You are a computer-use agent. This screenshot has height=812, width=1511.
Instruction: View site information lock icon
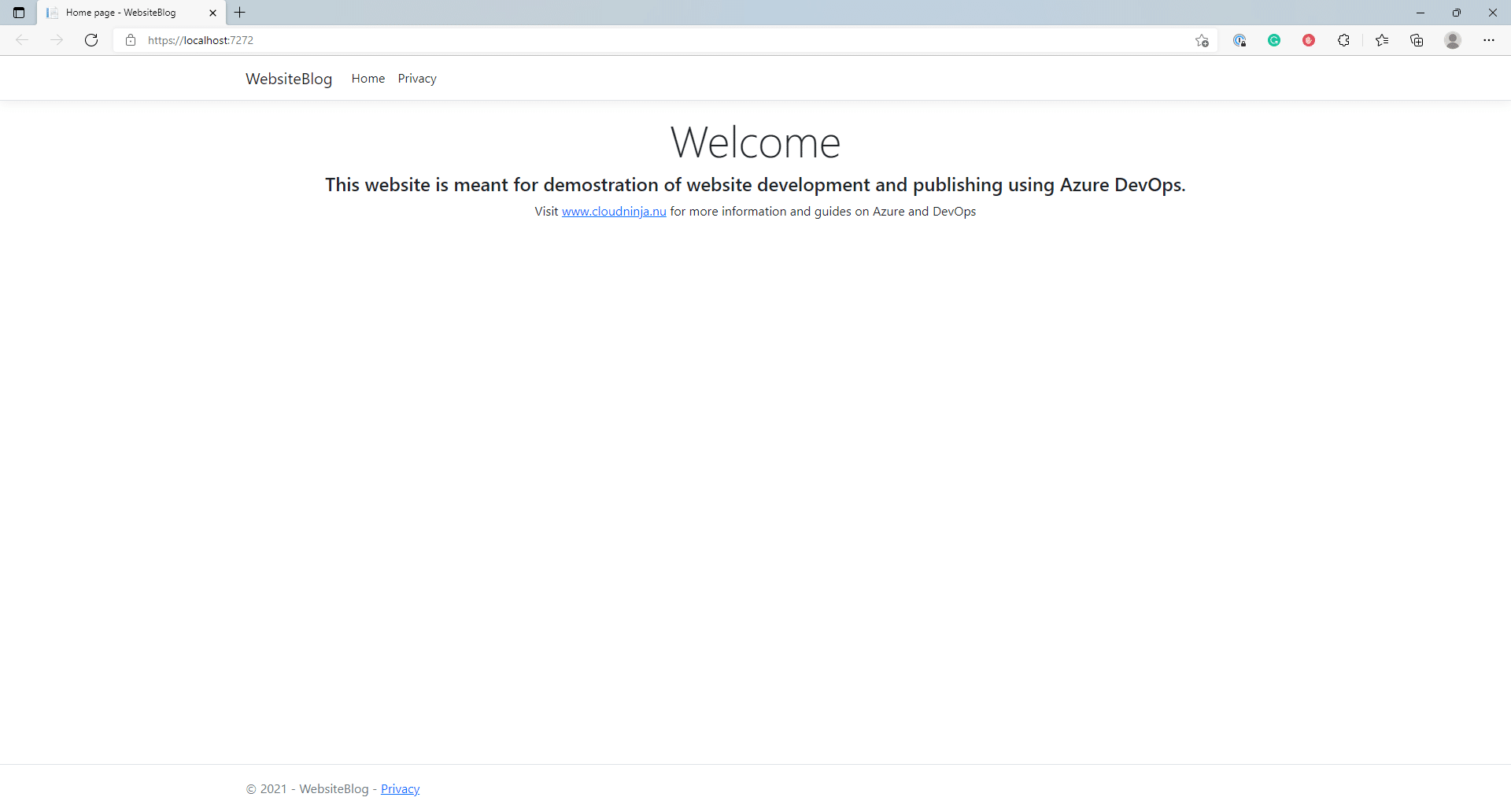[131, 40]
